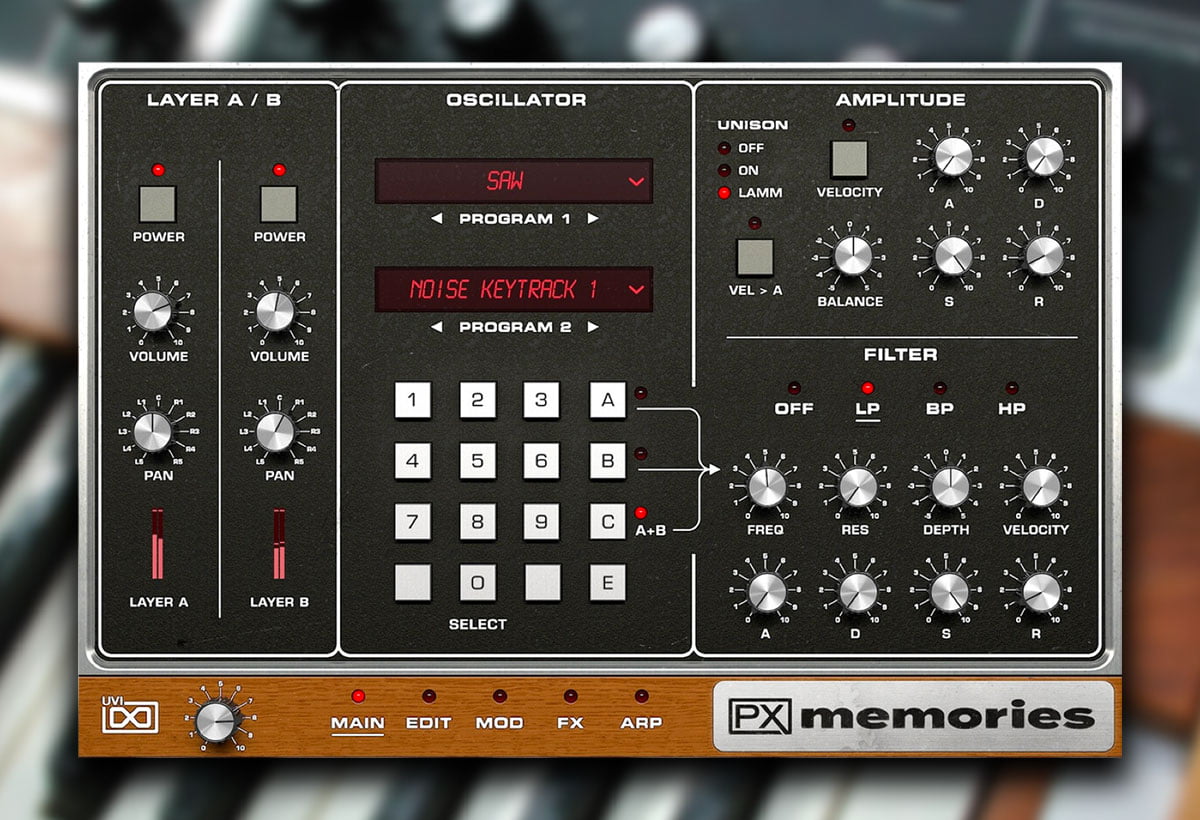Toggle the Layer B power button
The image size is (1200, 820).
[x=279, y=204]
